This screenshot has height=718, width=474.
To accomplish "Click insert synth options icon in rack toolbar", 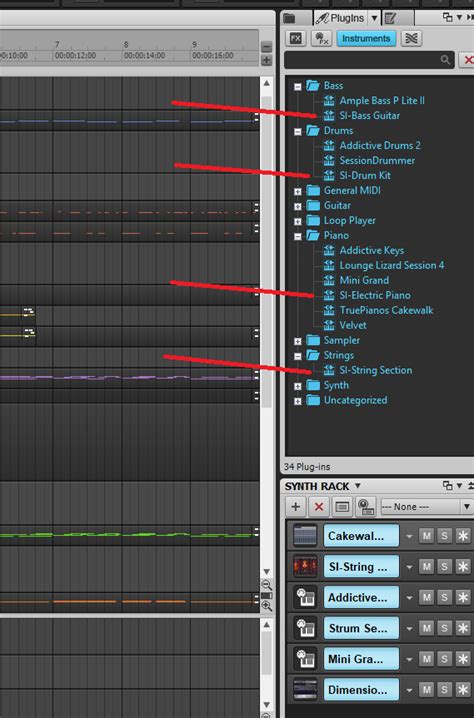I will 365,506.
